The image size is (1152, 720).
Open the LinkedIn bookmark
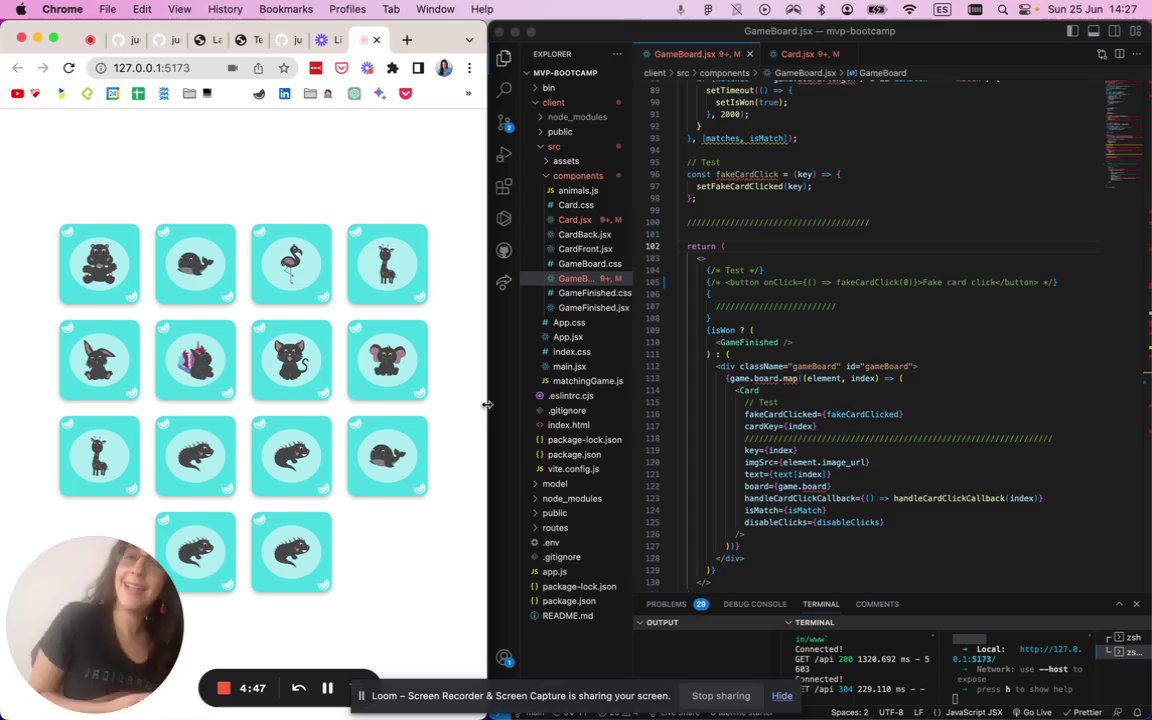(x=284, y=93)
